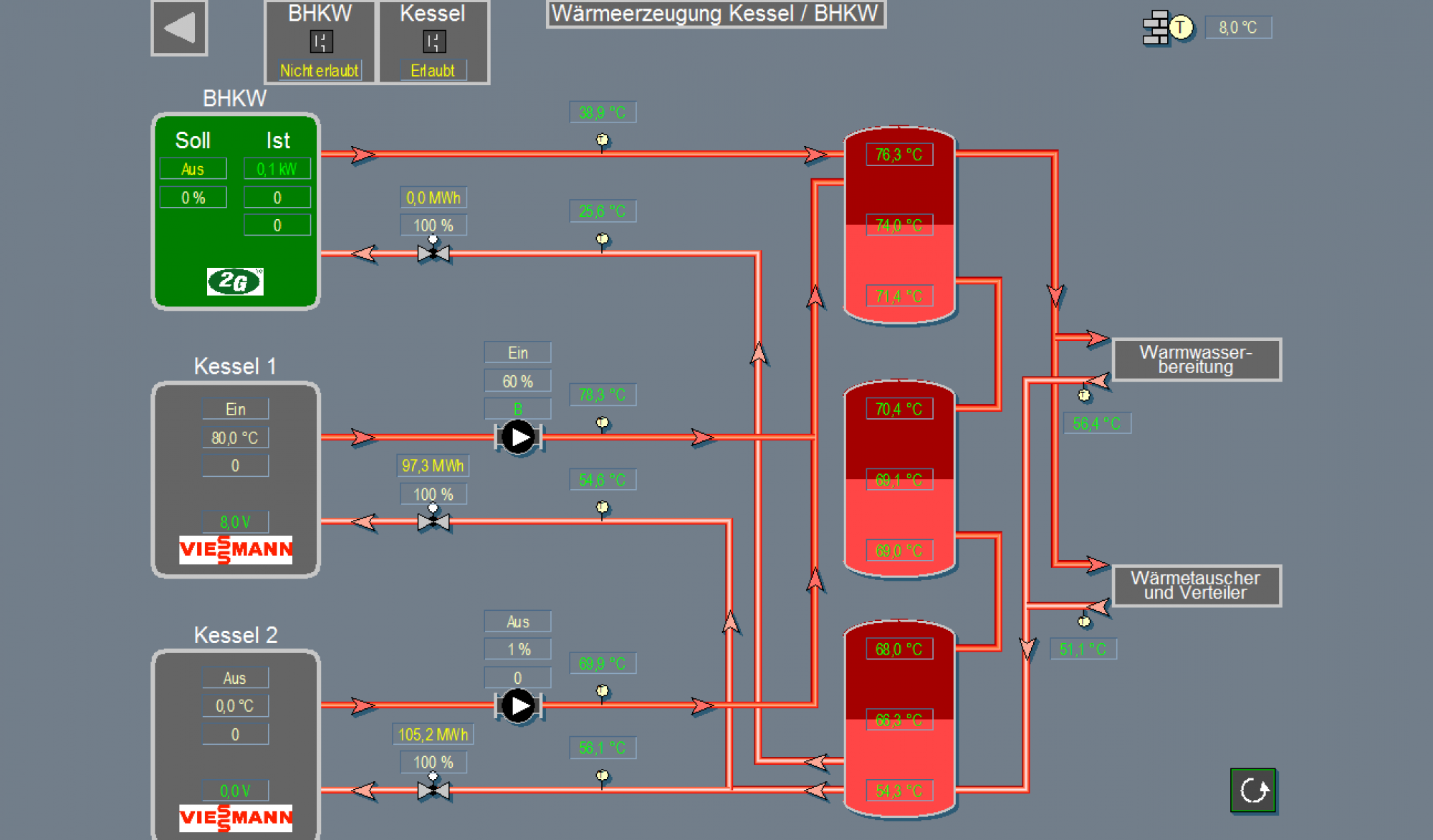The image size is (1433, 840).
Task: Click the Kessel 1 pump icon
Action: [x=518, y=437]
